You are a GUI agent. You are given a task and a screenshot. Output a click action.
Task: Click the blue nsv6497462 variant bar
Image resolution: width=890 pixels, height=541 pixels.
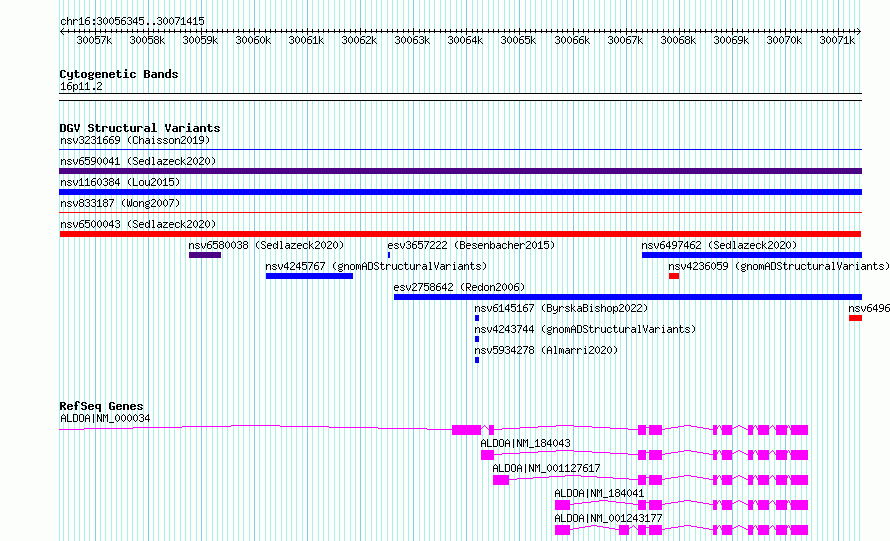coord(752,255)
